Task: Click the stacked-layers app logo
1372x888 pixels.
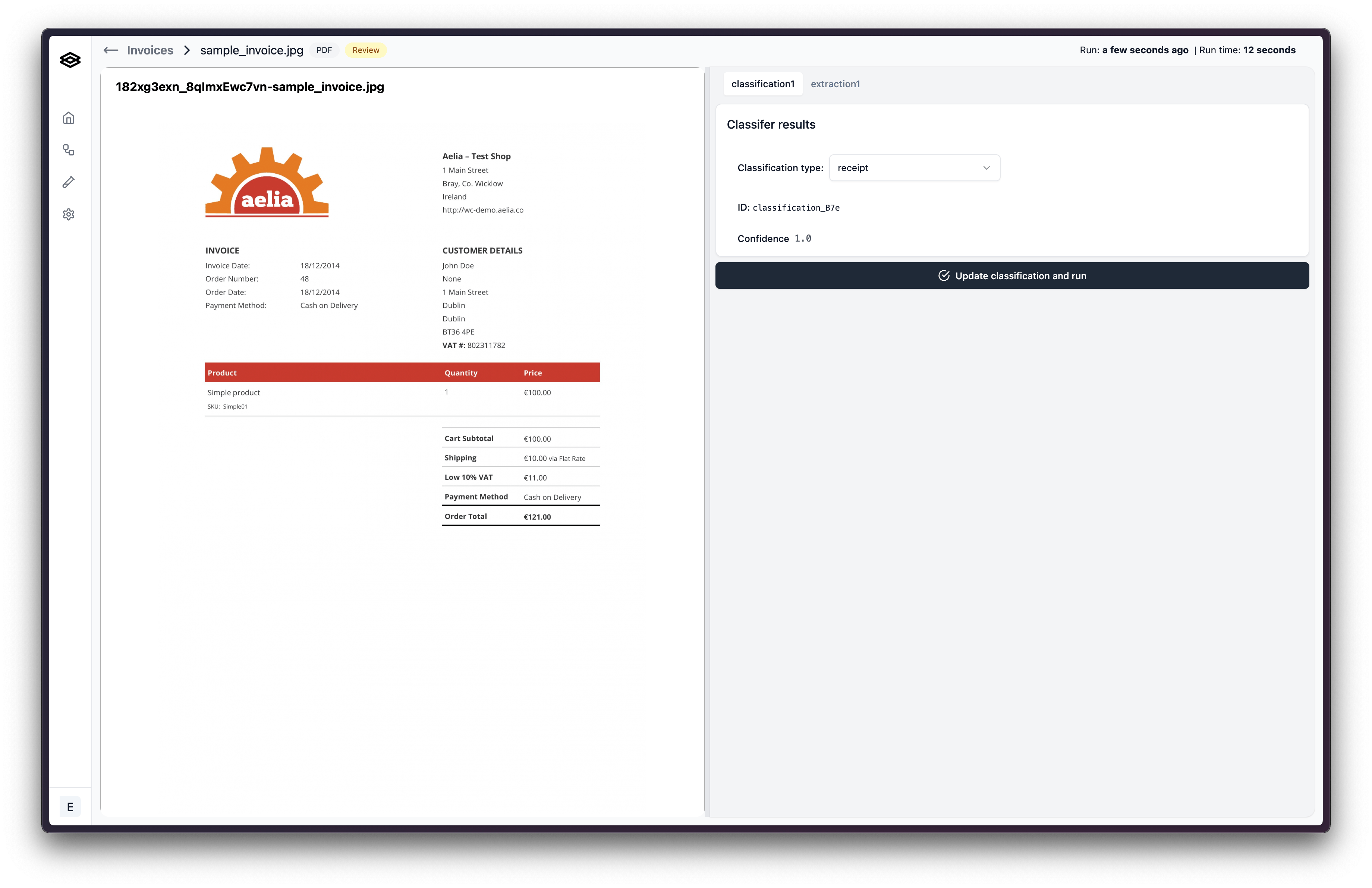Action: (70, 60)
